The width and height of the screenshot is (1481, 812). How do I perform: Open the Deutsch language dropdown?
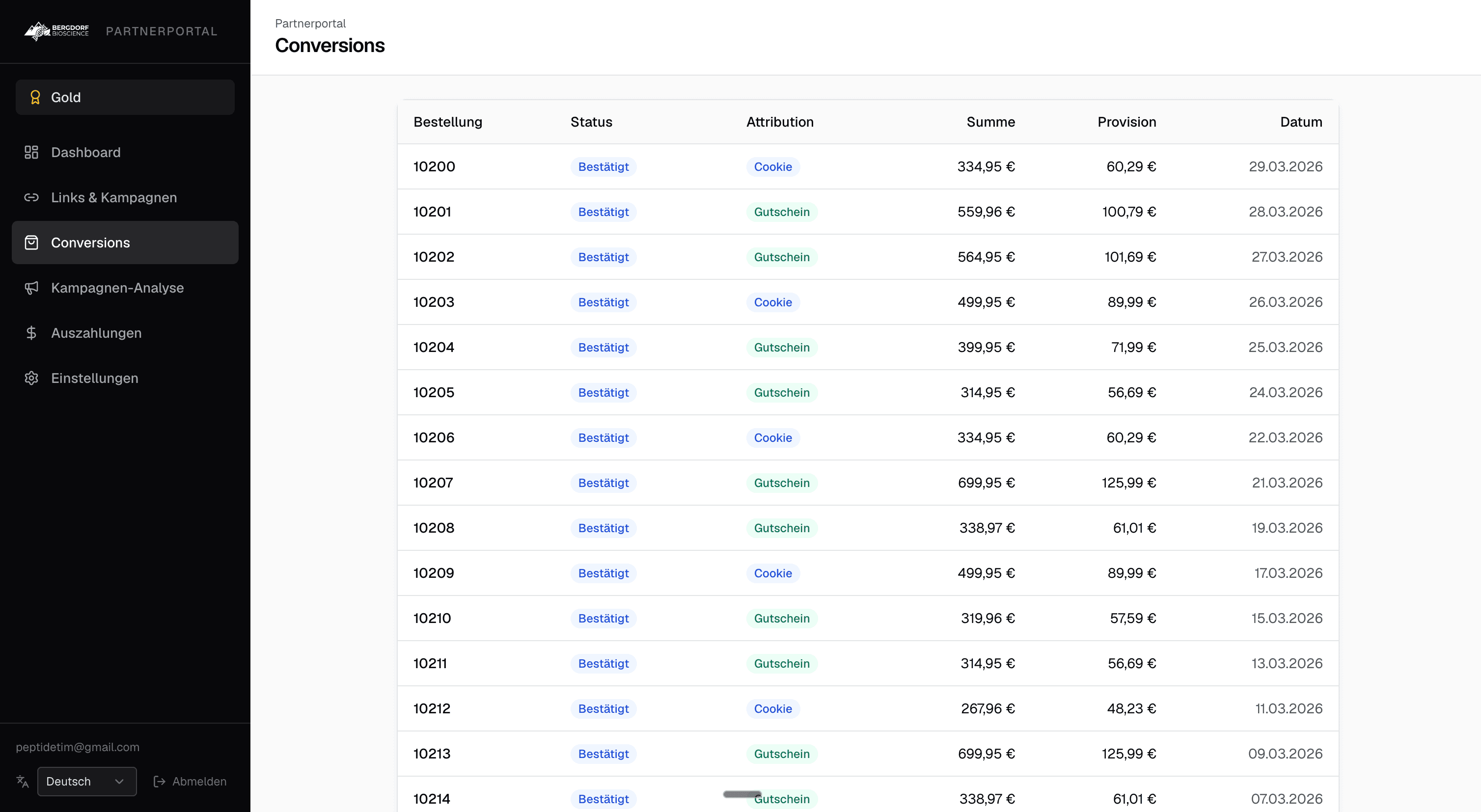click(87, 782)
